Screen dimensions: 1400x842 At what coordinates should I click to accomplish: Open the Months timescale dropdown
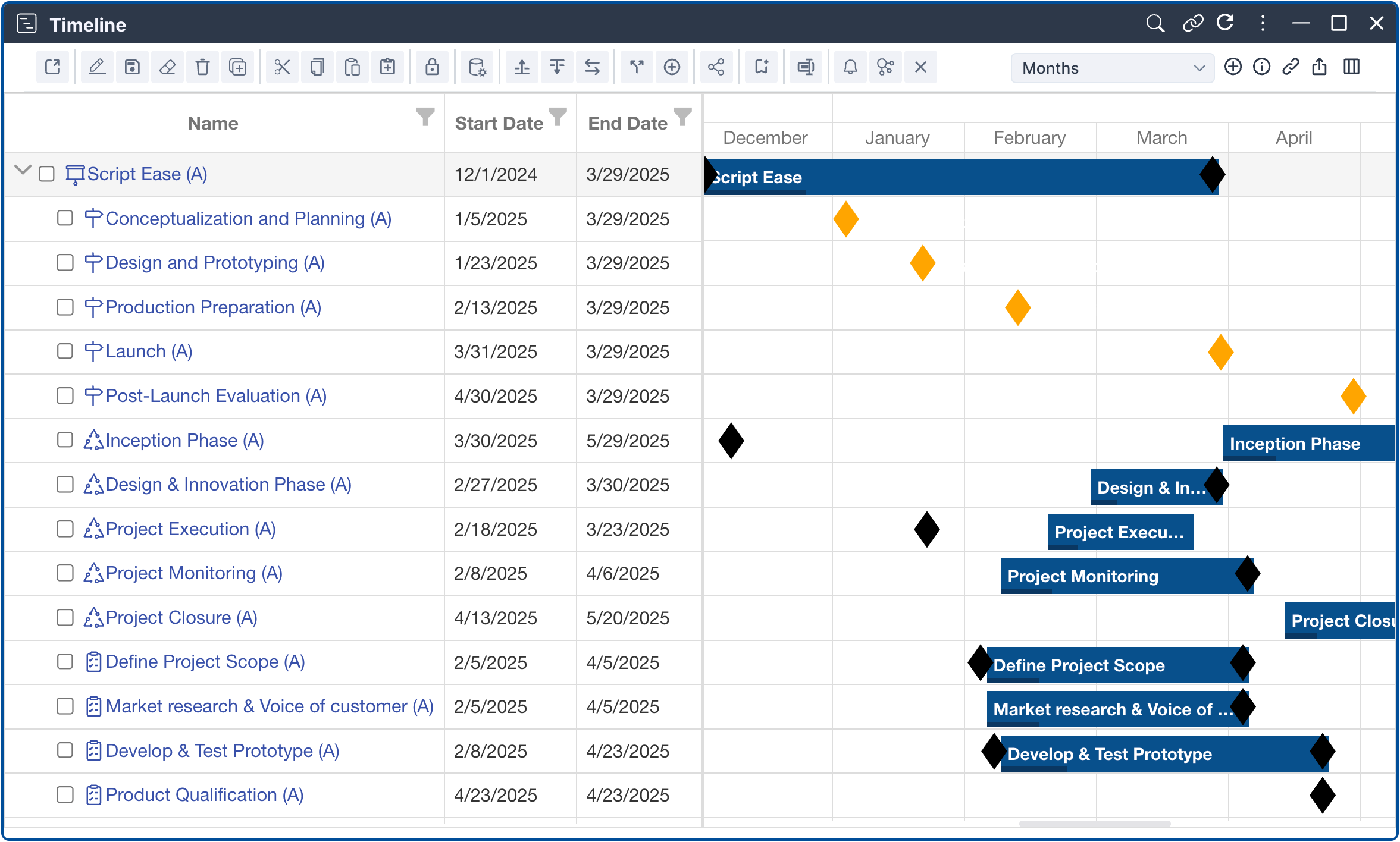[1111, 68]
